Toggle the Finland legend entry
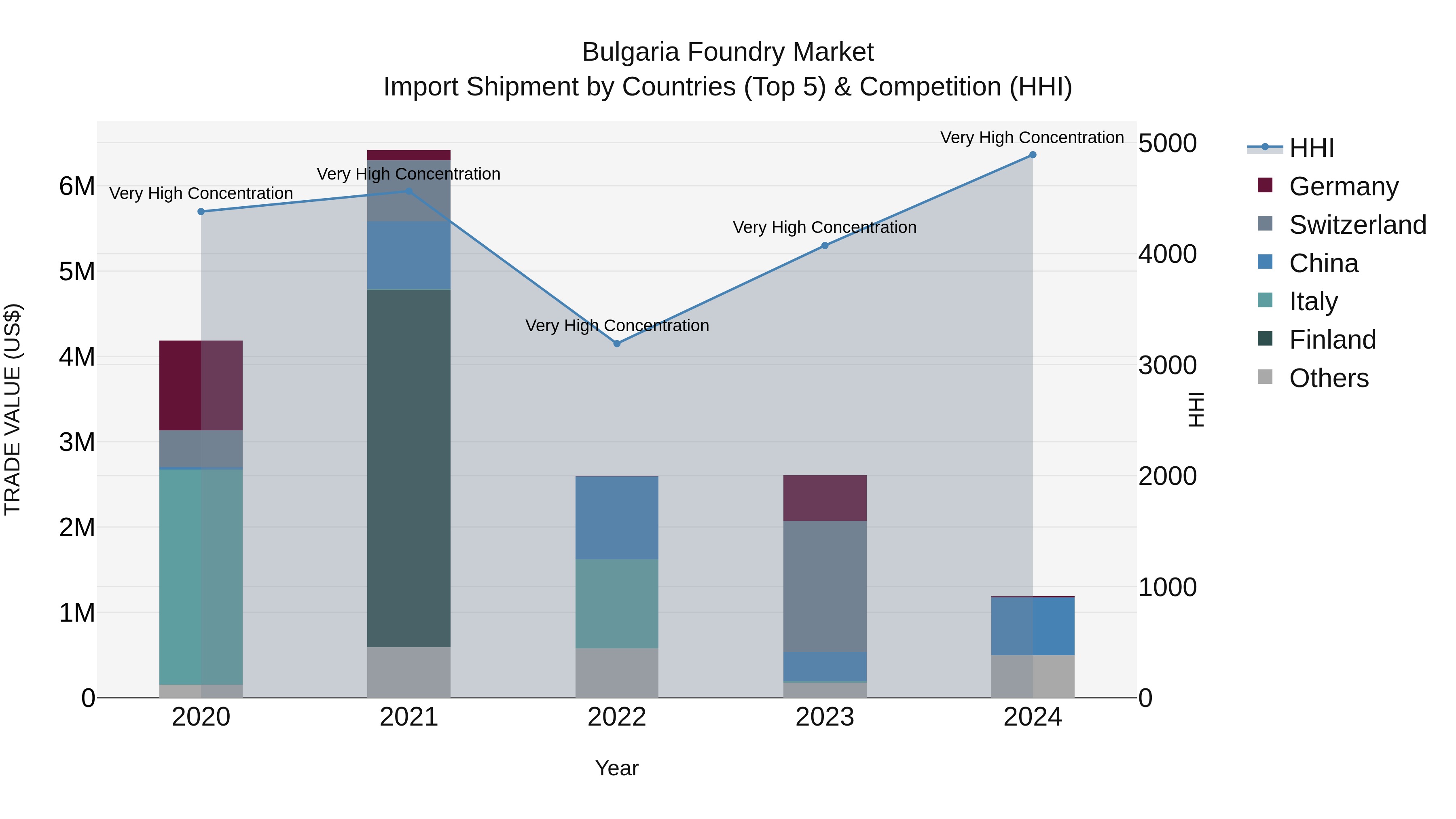Screen dimensions: 1456x819 pyautogui.click(x=1316, y=339)
